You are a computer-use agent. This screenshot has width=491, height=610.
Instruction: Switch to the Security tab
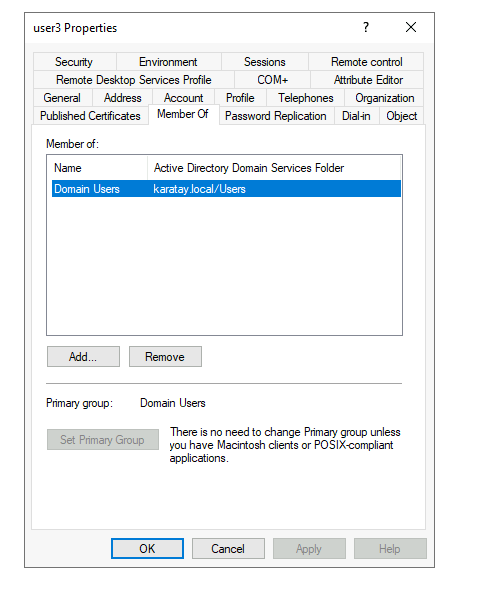[74, 62]
